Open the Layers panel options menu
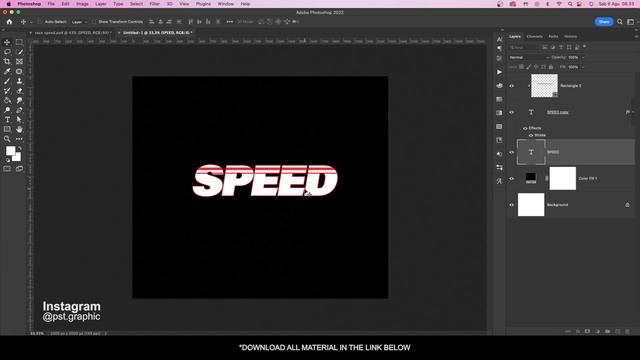The height and width of the screenshot is (360, 640). pyautogui.click(x=636, y=36)
